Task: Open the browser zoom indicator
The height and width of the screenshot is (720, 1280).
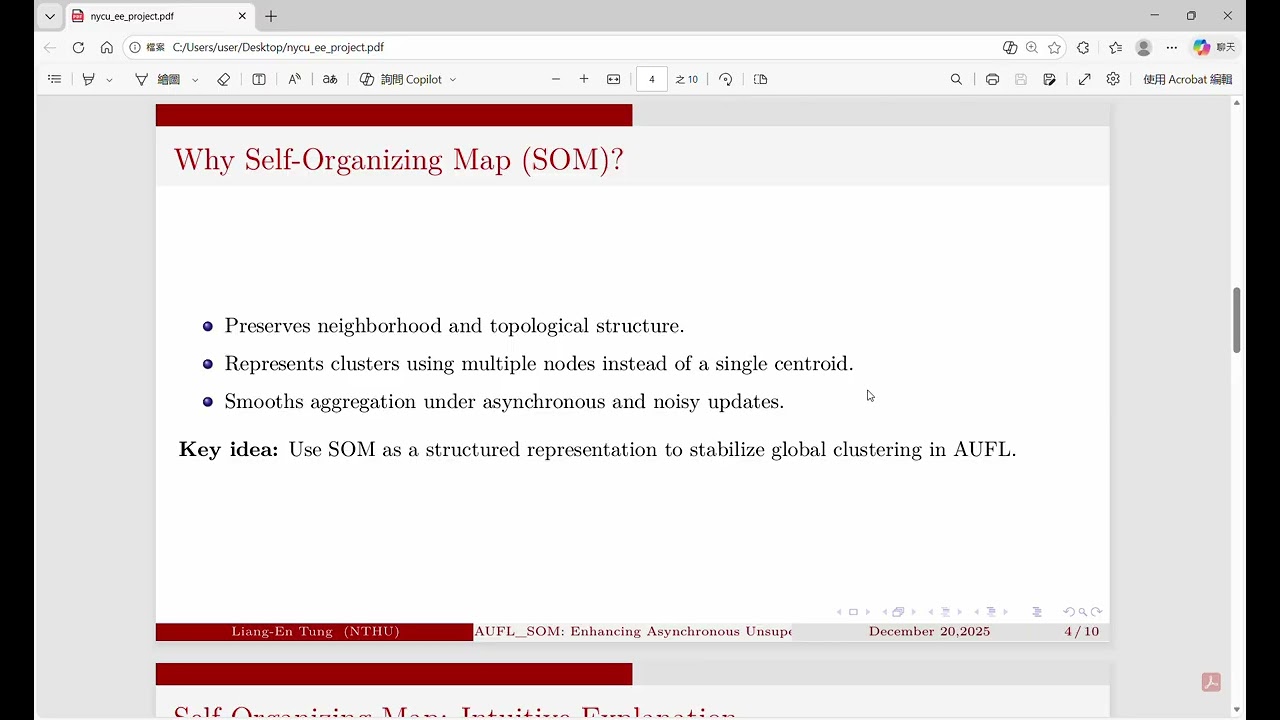Action: click(1032, 47)
